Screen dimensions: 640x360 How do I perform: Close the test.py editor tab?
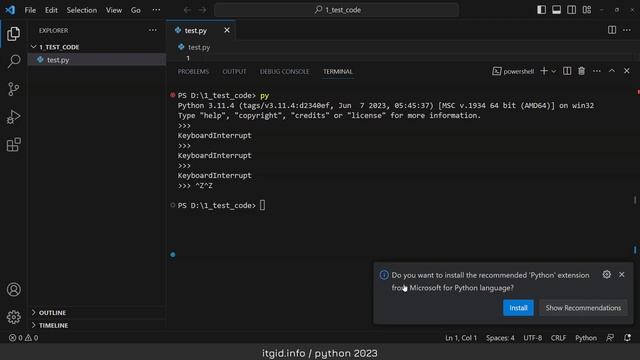(227, 30)
